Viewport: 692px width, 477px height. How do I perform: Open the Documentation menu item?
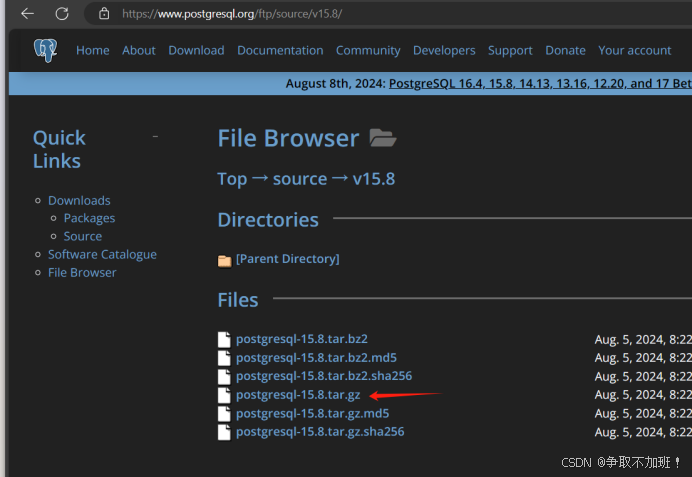click(280, 50)
